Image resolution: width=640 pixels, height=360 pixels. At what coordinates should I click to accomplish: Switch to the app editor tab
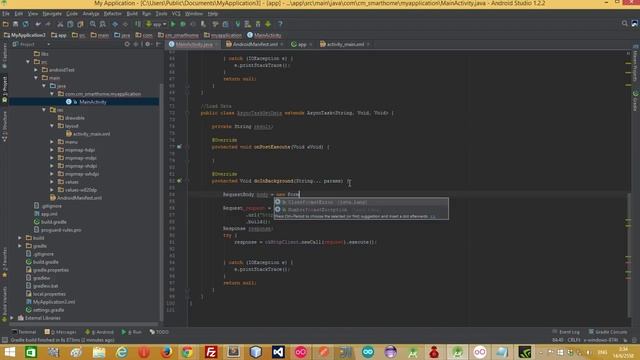301,44
